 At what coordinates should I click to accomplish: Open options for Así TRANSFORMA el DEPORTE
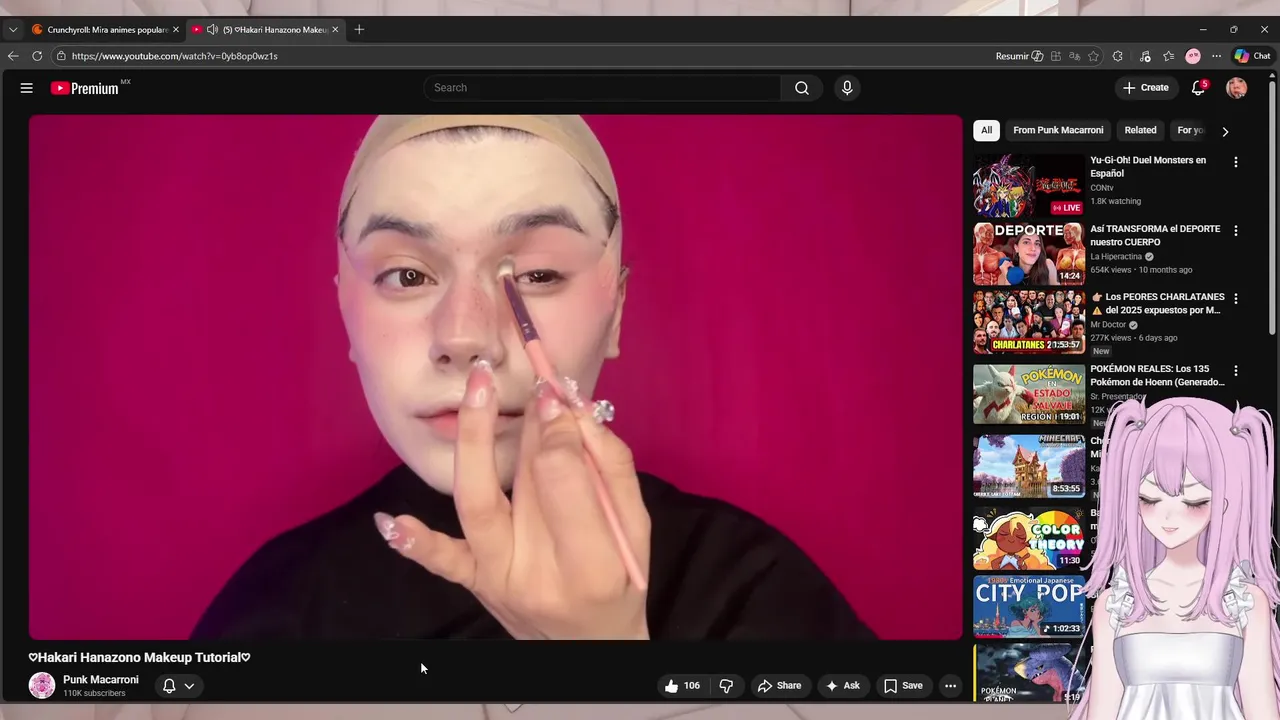click(x=1235, y=231)
